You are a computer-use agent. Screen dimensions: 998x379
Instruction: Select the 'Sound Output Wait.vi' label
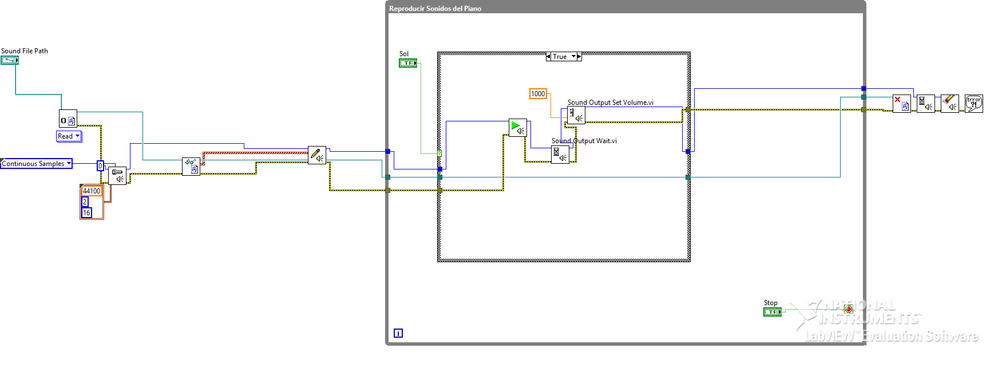click(x=584, y=141)
